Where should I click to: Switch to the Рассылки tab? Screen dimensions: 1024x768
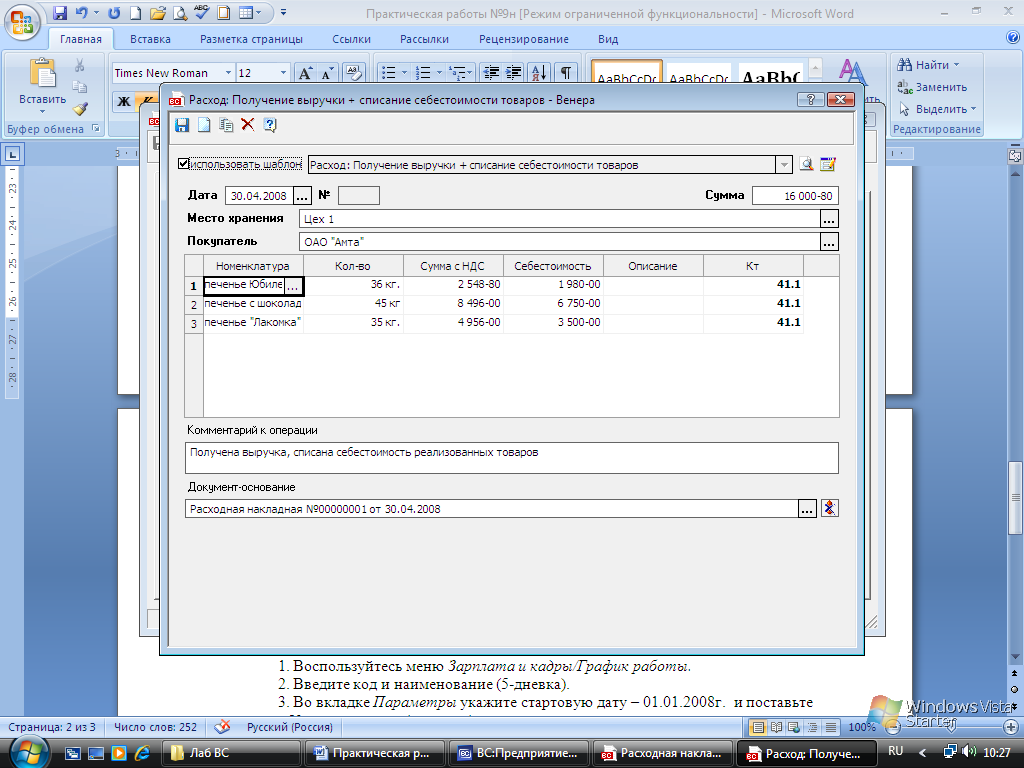[x=424, y=39]
